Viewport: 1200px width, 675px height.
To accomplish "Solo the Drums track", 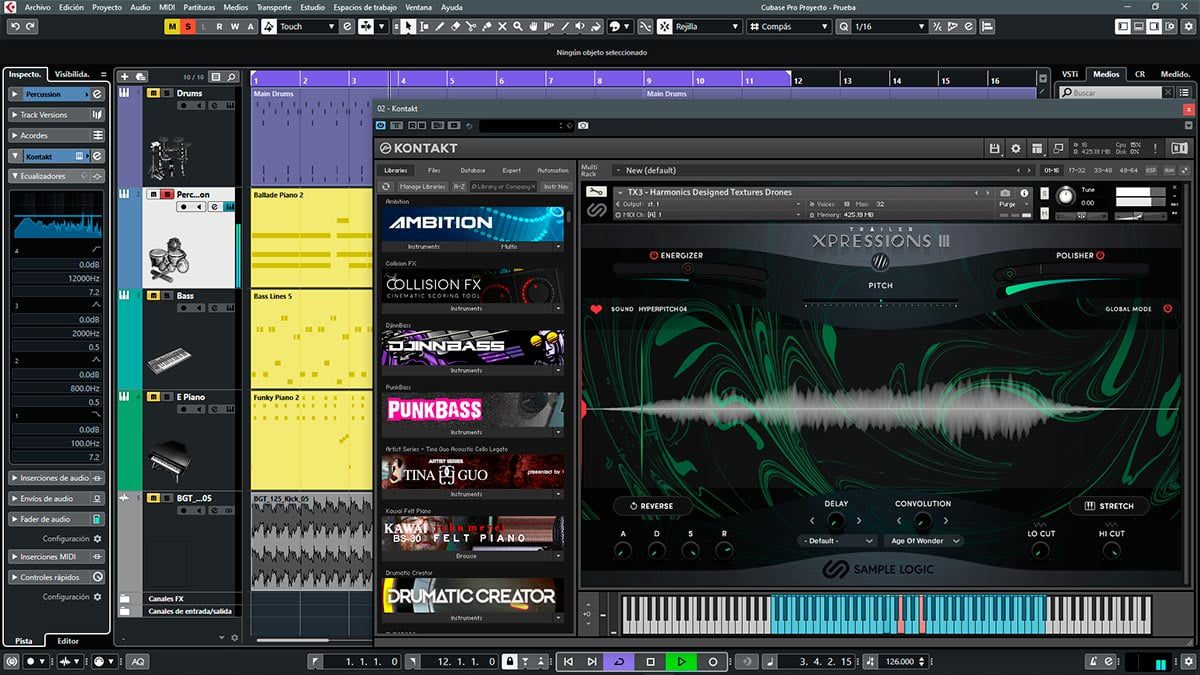I will [166, 93].
